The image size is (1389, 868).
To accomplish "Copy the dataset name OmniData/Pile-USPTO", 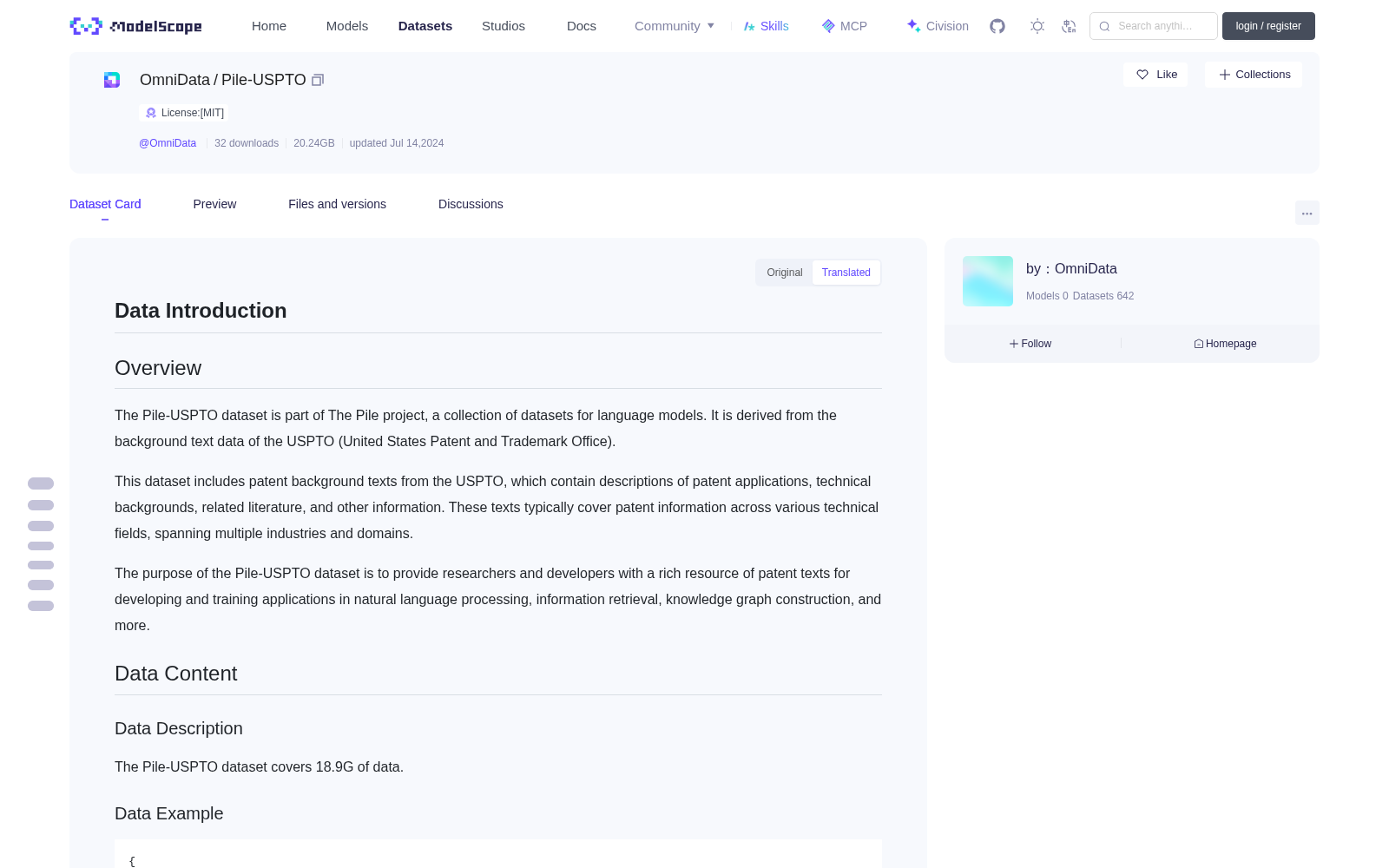I will pos(318,80).
